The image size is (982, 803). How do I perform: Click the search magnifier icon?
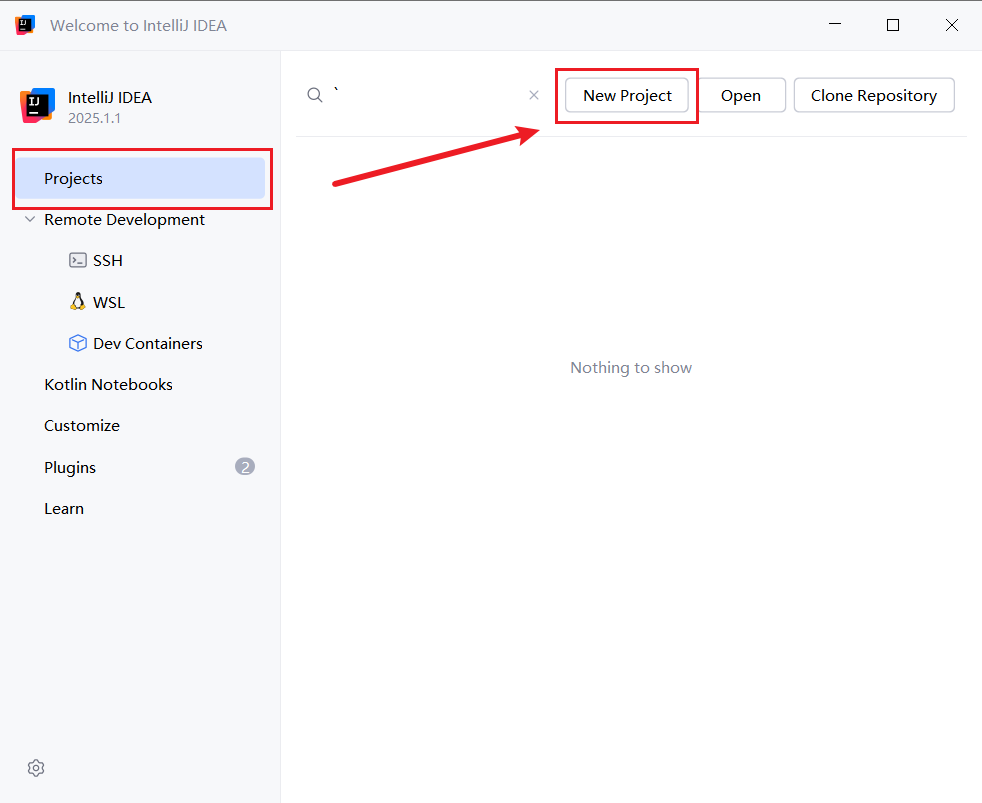pos(315,95)
